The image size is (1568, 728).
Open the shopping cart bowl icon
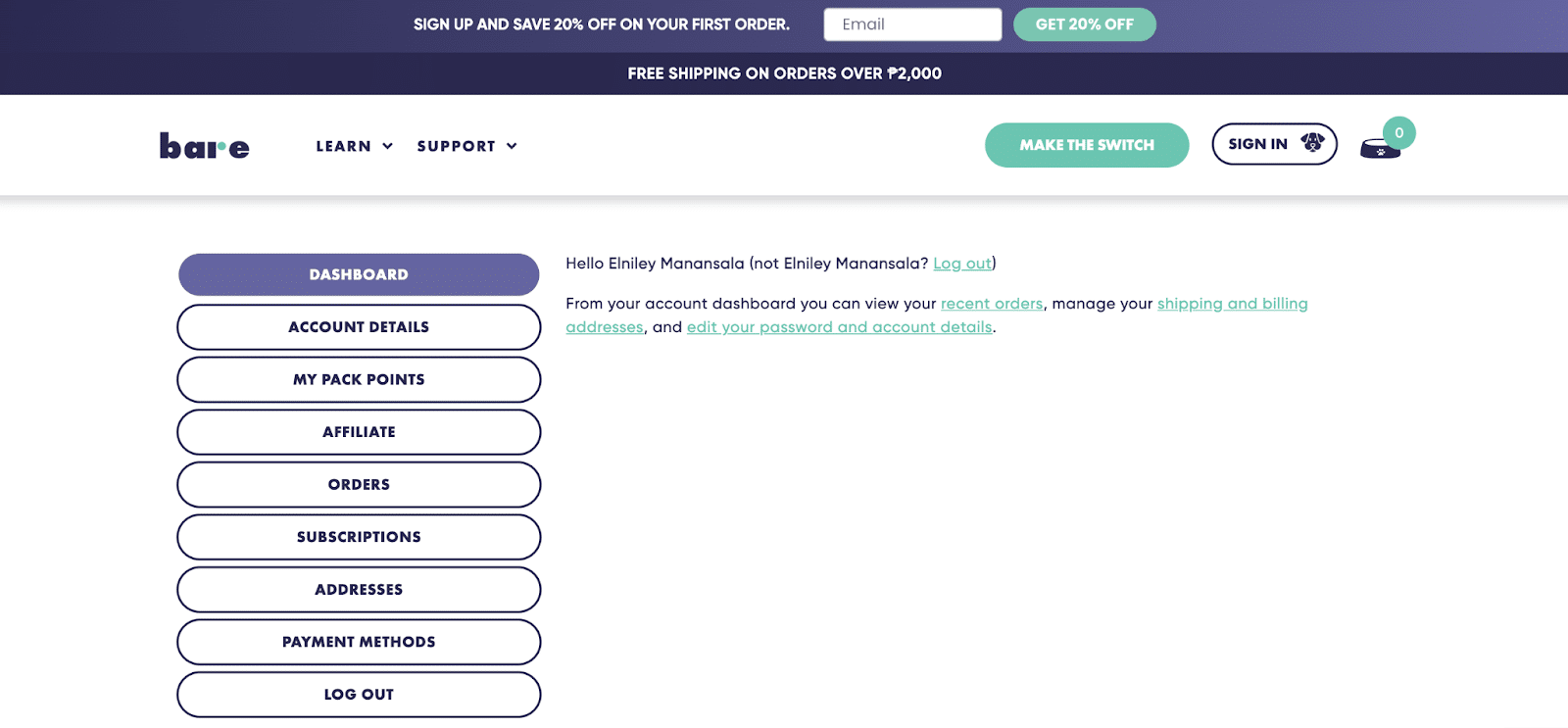pos(1380,148)
